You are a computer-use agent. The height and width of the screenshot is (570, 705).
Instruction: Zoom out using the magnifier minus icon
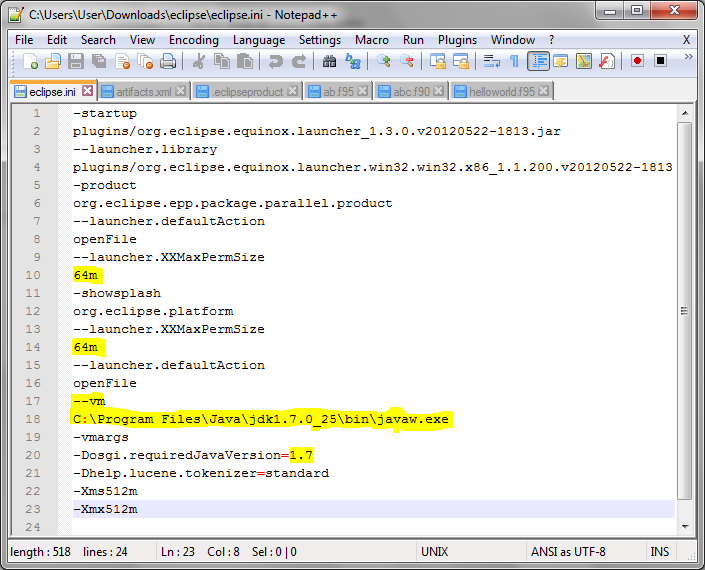[407, 61]
